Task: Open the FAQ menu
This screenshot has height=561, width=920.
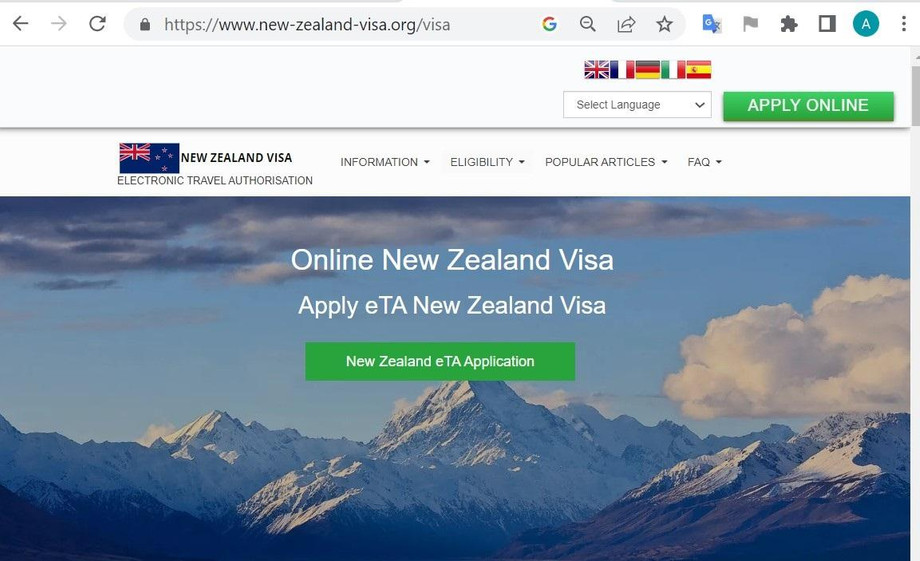Action: 704,162
